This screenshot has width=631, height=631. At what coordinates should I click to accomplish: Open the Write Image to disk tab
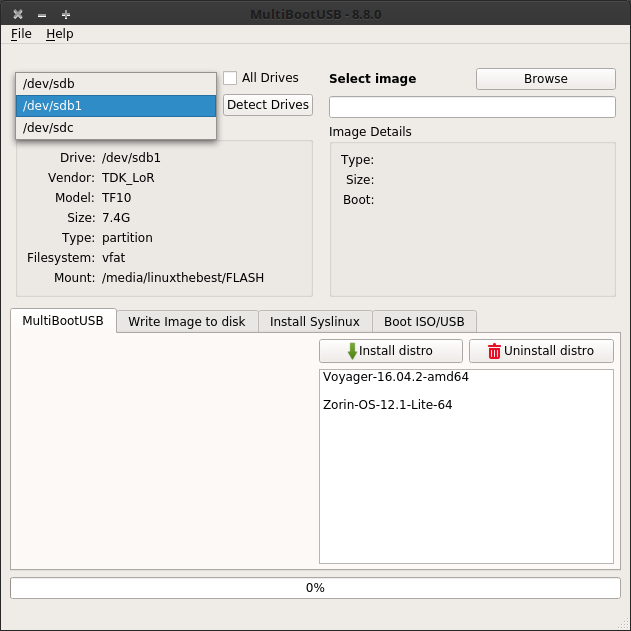187,322
